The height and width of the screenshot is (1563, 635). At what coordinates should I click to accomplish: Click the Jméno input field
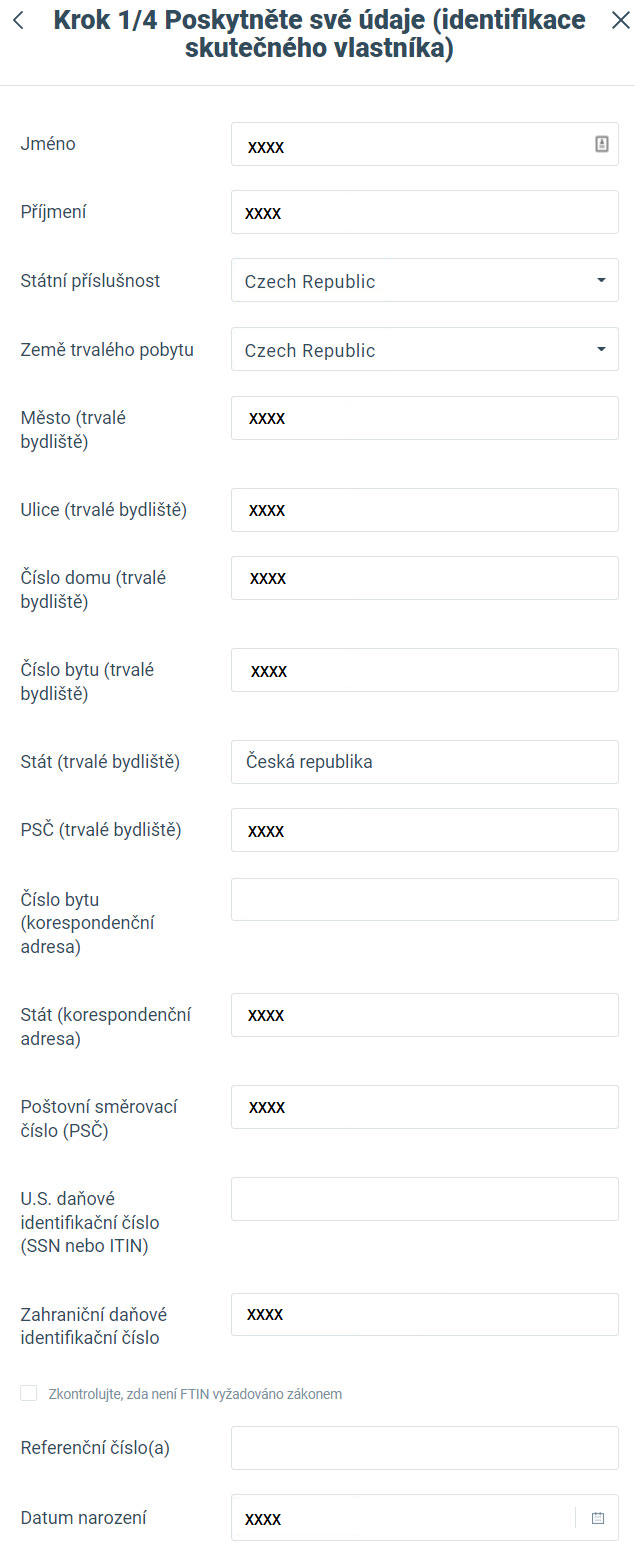(x=410, y=144)
